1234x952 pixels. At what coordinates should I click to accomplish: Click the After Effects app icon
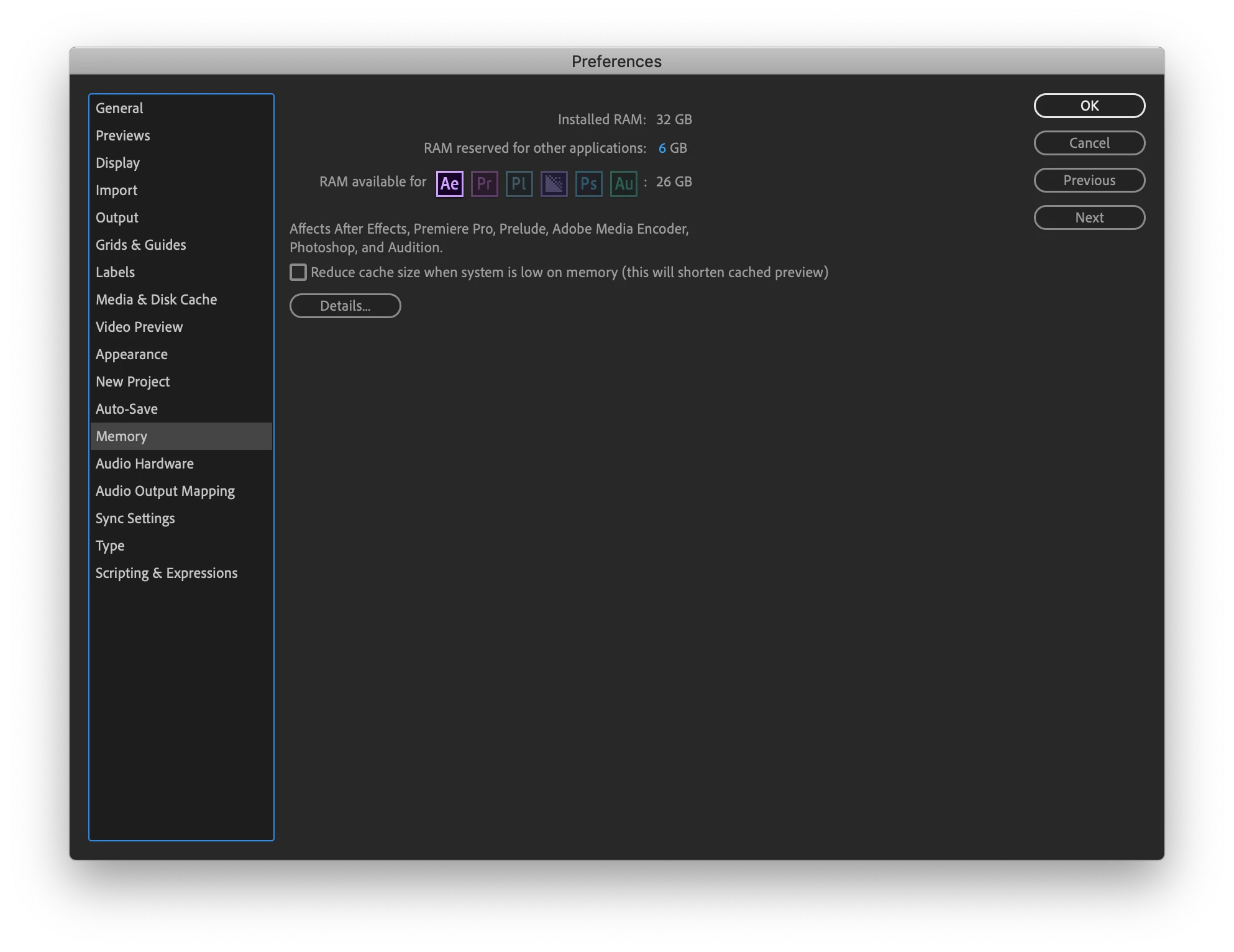coord(449,183)
